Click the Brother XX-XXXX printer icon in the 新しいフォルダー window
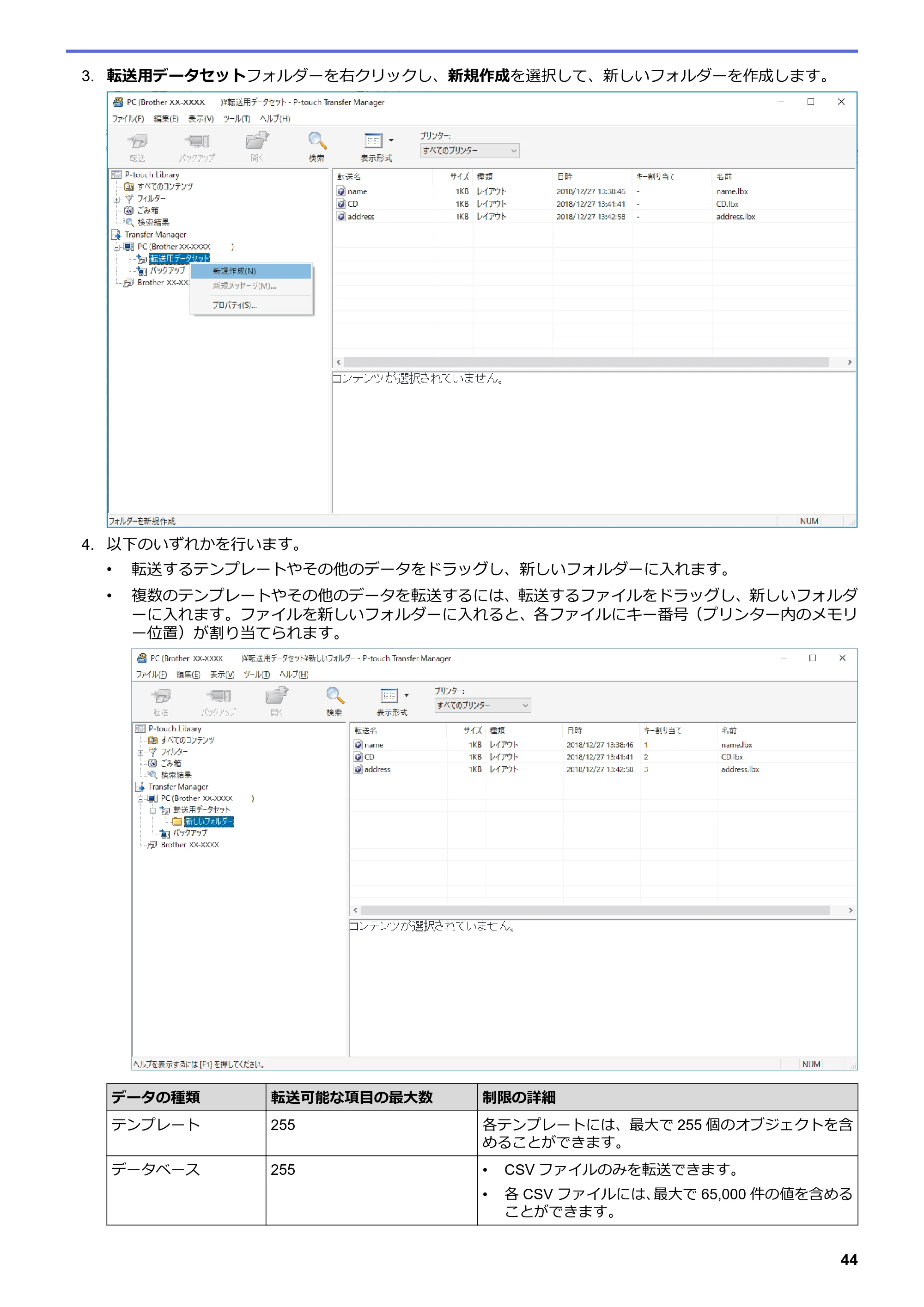924x1307 pixels. pyautogui.click(x=152, y=845)
